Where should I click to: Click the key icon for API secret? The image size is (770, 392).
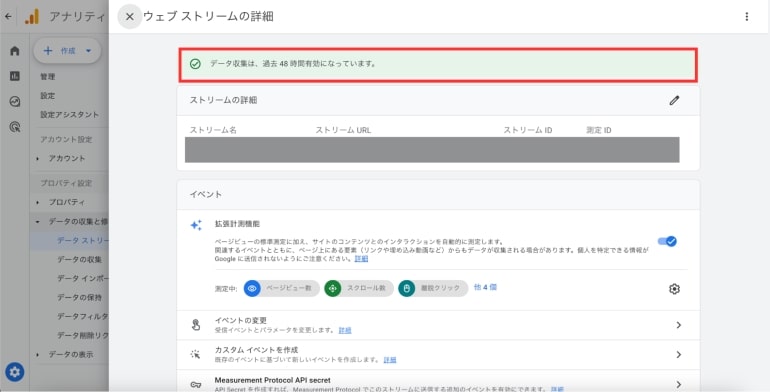[196, 385]
